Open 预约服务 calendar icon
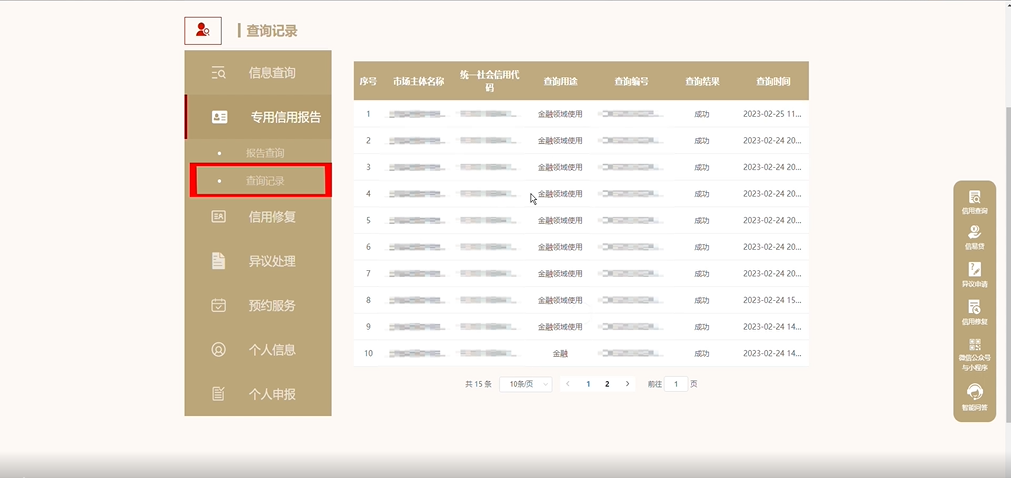Image resolution: width=1011 pixels, height=478 pixels. point(219,305)
